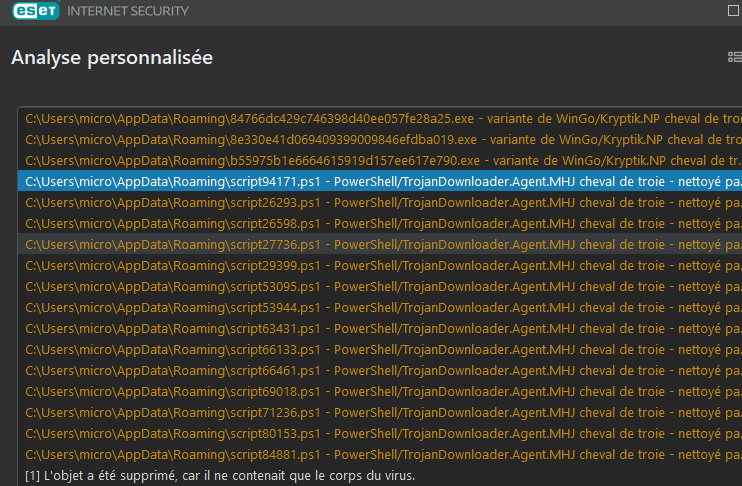Select the script94171.ps1 detection row
The height and width of the screenshot is (486, 742).
pyautogui.click(x=380, y=182)
